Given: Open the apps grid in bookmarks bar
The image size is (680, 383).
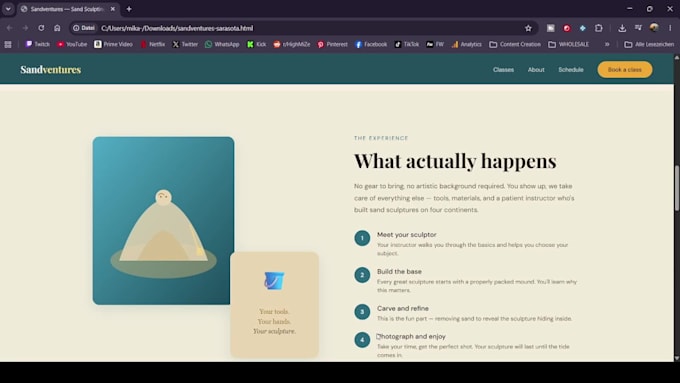Looking at the screenshot, I should (x=8, y=44).
